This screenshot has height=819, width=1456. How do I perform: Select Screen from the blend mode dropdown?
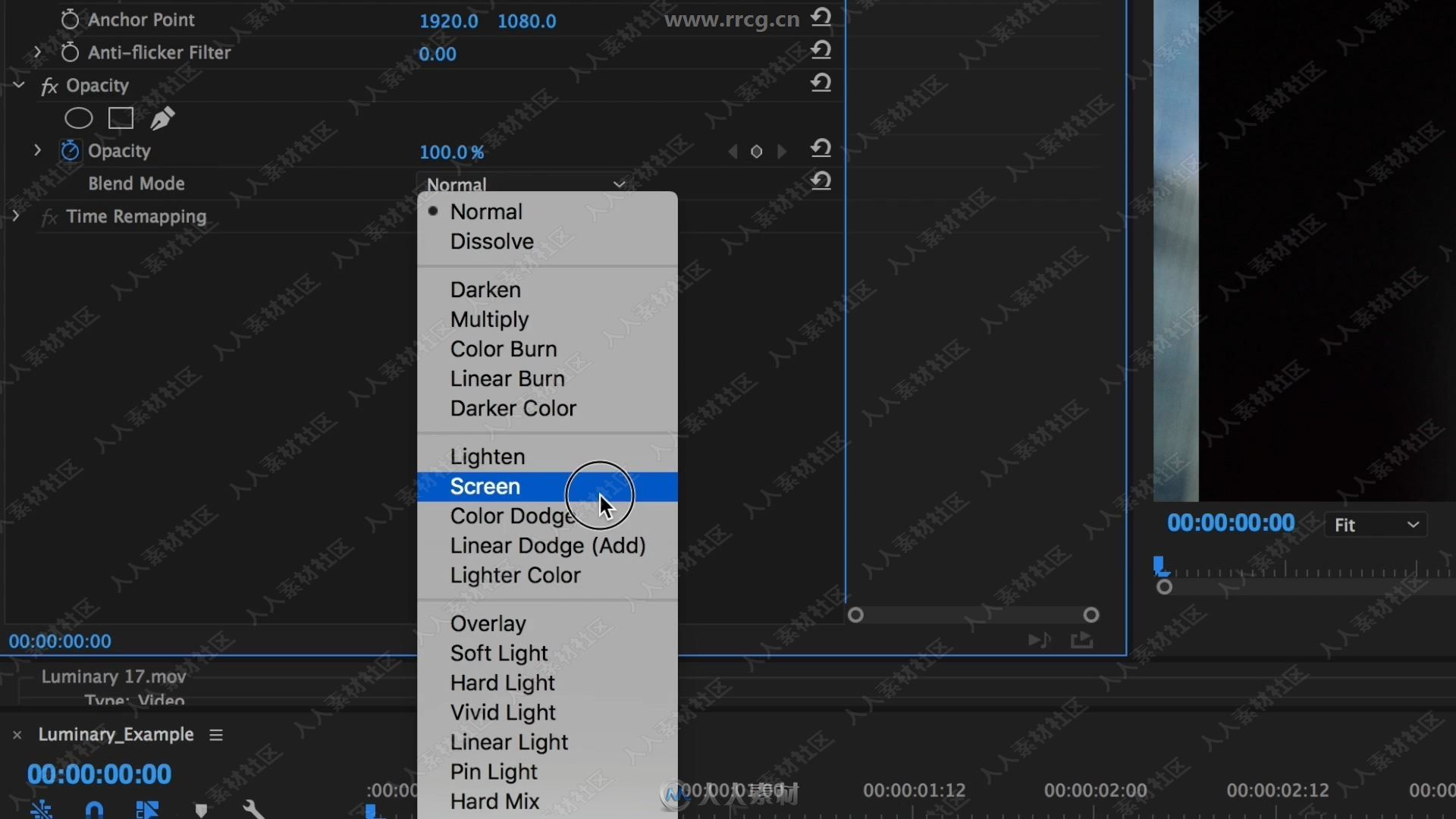point(485,486)
